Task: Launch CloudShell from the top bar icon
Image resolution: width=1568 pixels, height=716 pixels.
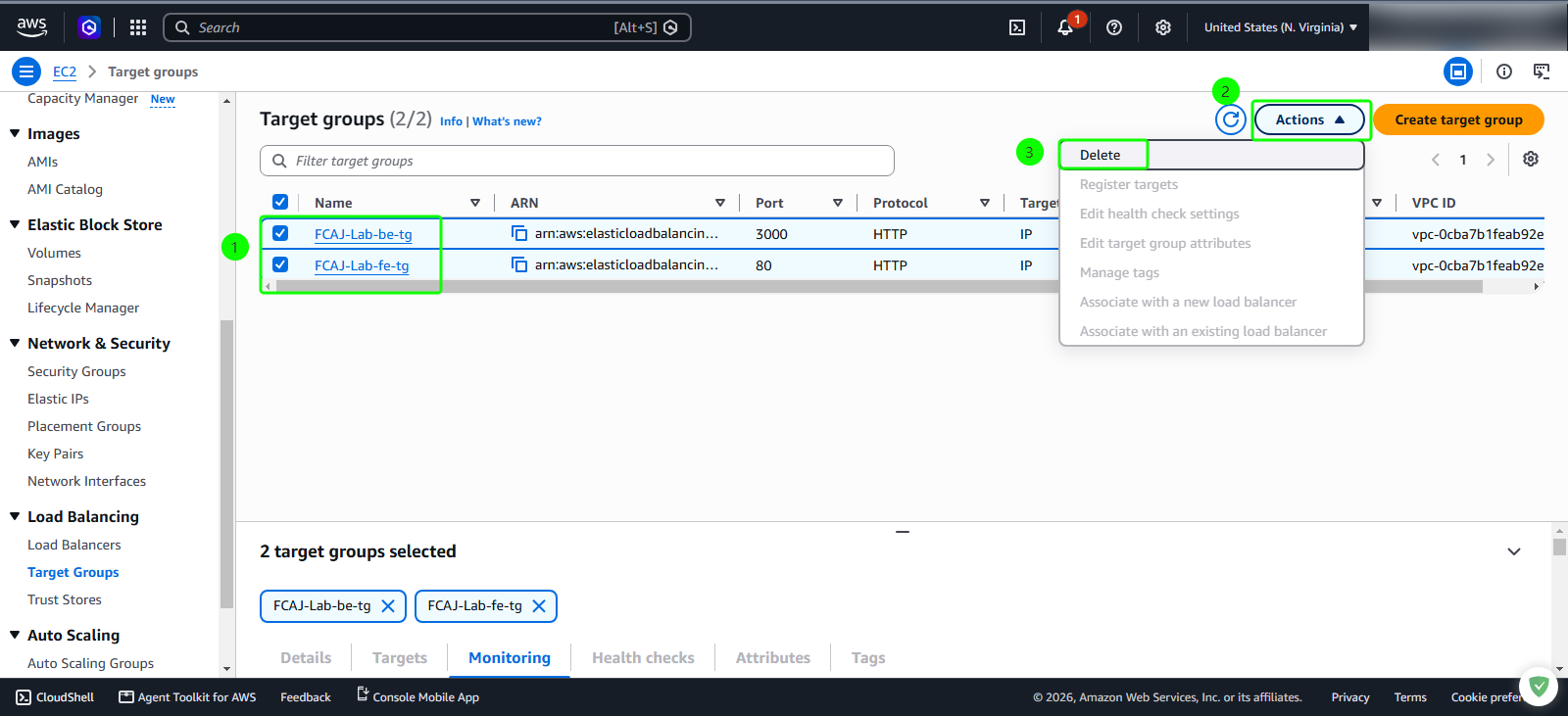Action: tap(1017, 27)
